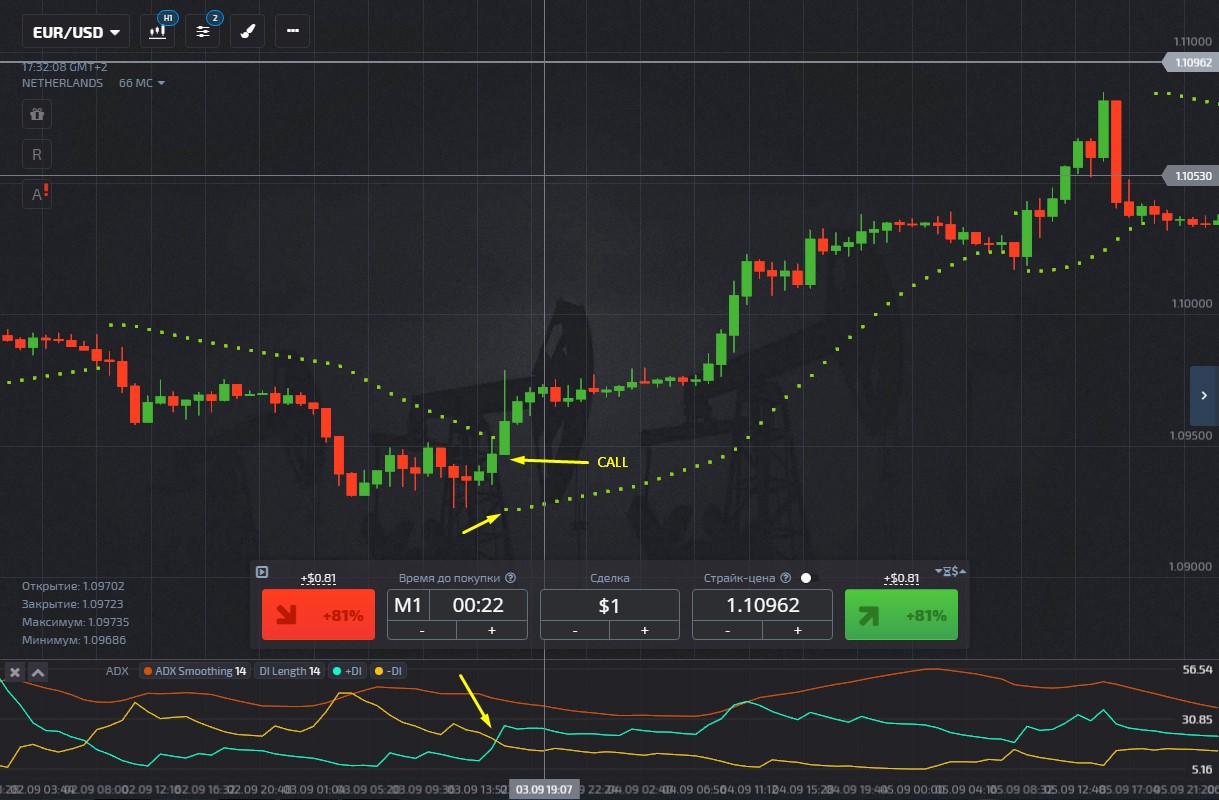The width and height of the screenshot is (1219, 800).
Task: Click the R sidebar icon
Action: coord(37,155)
